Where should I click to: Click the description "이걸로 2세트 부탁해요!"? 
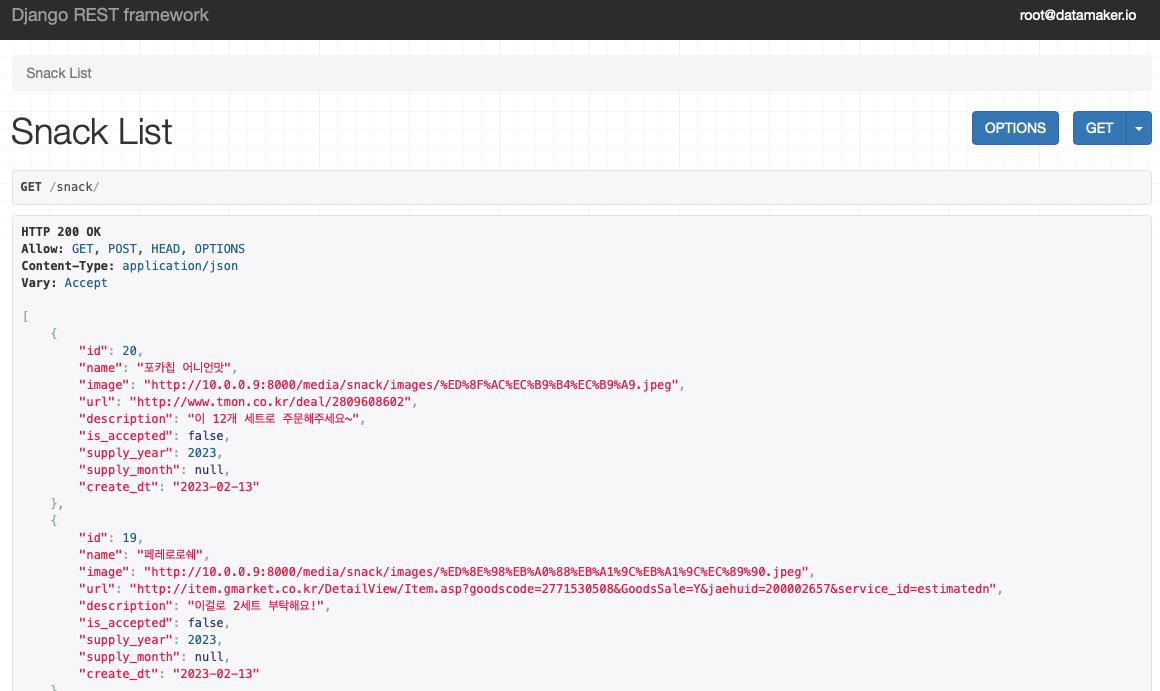click(x=255, y=606)
